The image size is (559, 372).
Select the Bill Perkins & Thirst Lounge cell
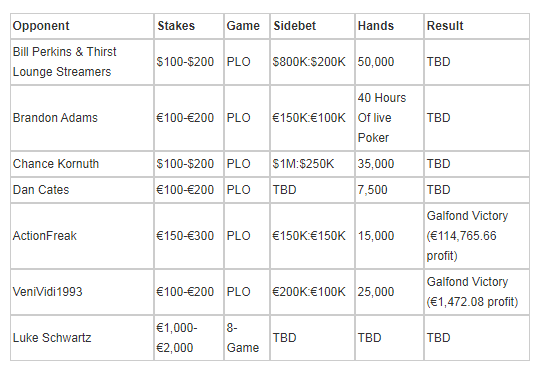coord(82,62)
